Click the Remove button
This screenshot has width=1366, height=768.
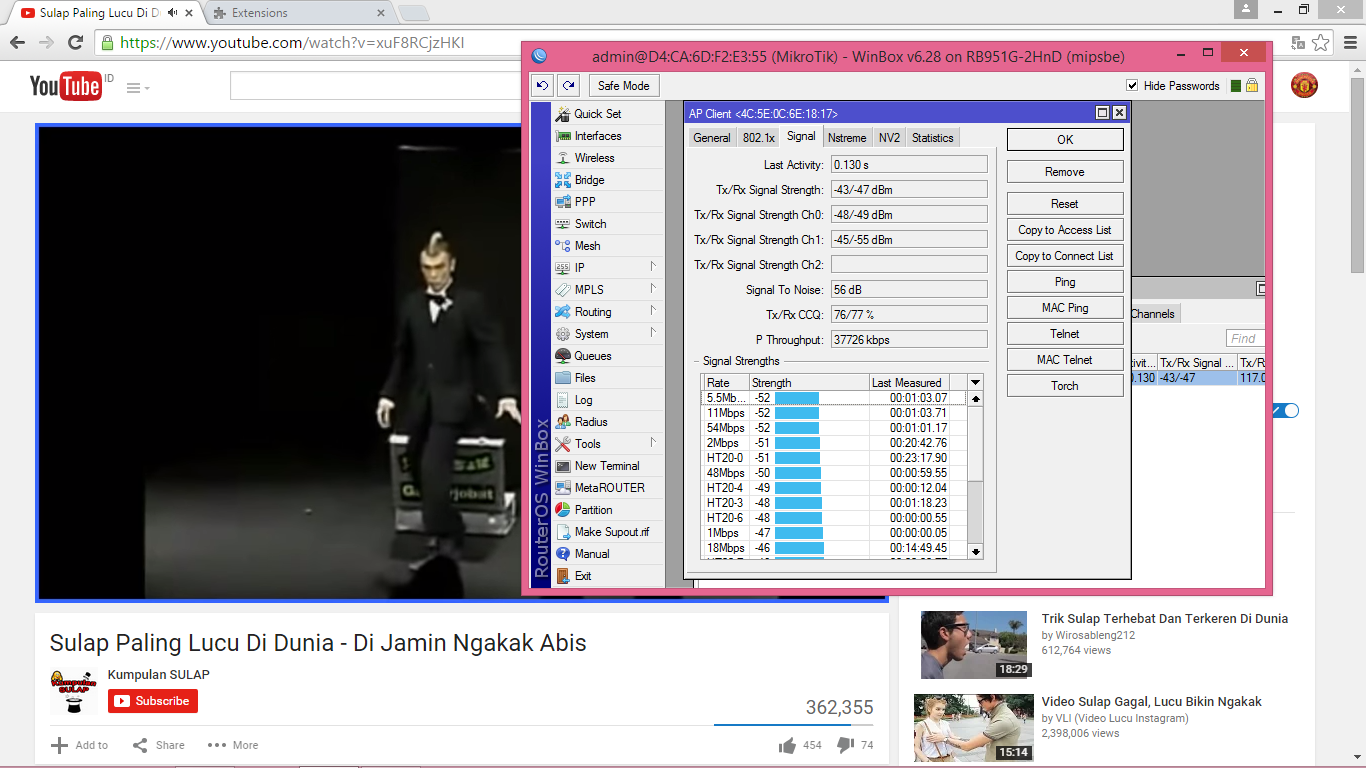coord(1065,172)
